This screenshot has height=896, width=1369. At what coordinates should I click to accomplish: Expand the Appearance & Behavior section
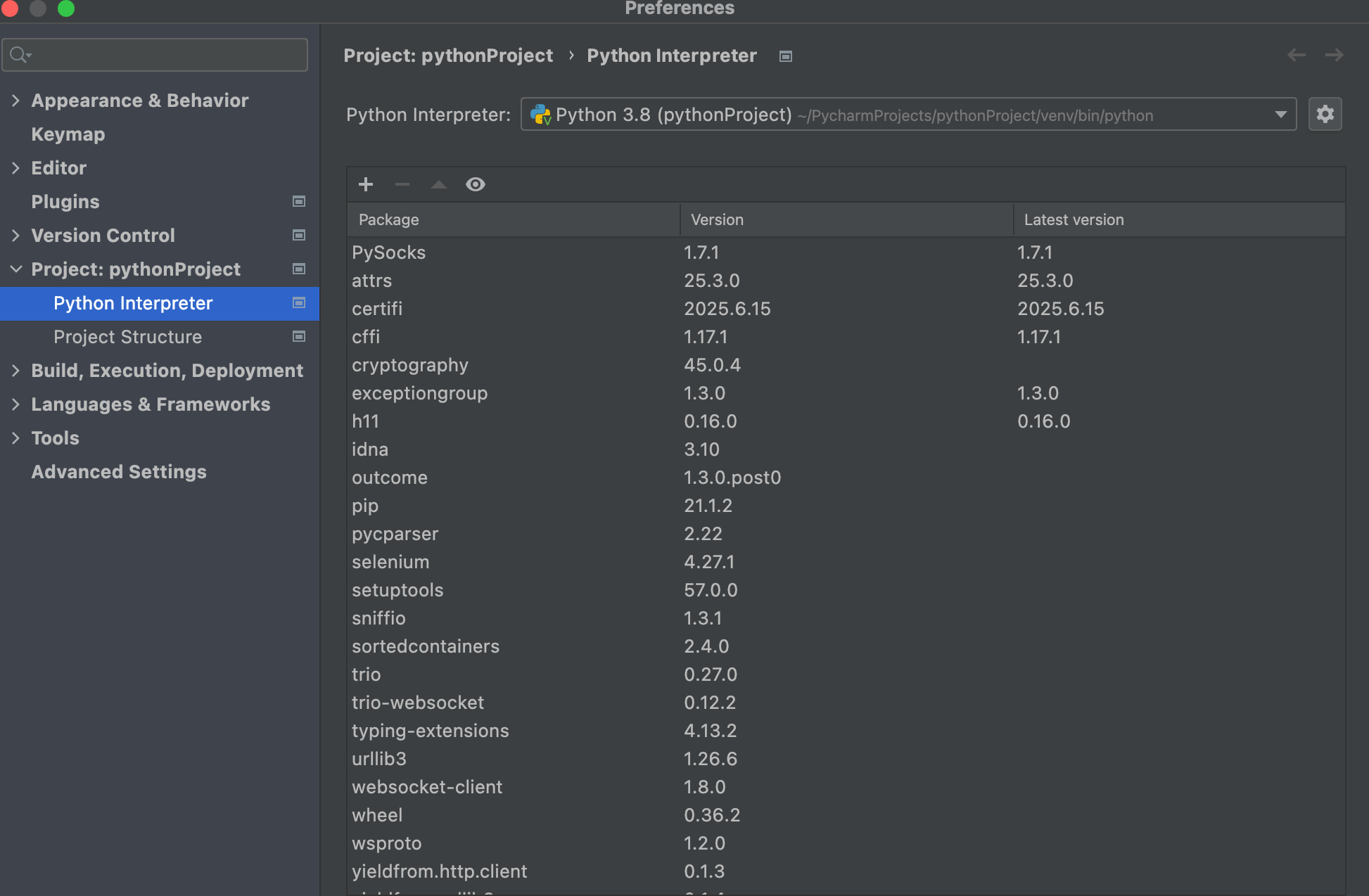pos(15,101)
